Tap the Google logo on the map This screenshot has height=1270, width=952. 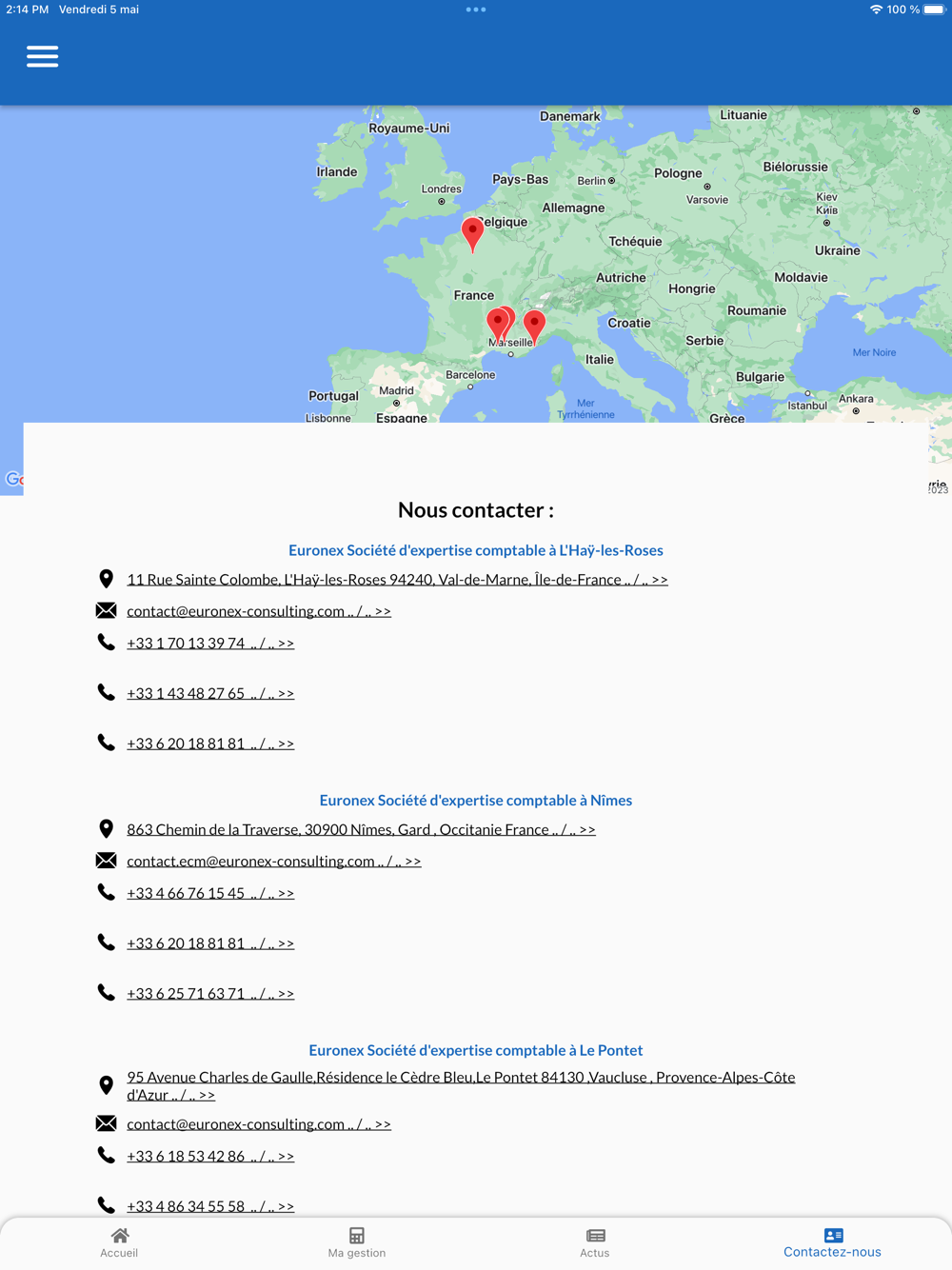(x=13, y=479)
